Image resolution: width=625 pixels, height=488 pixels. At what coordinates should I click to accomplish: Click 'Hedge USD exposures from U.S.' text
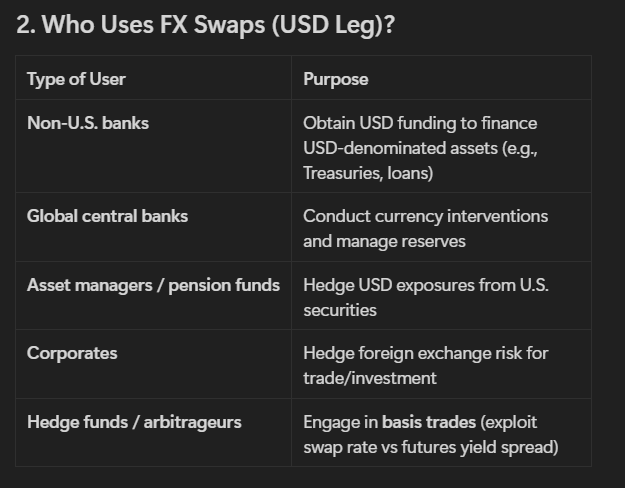pos(426,285)
